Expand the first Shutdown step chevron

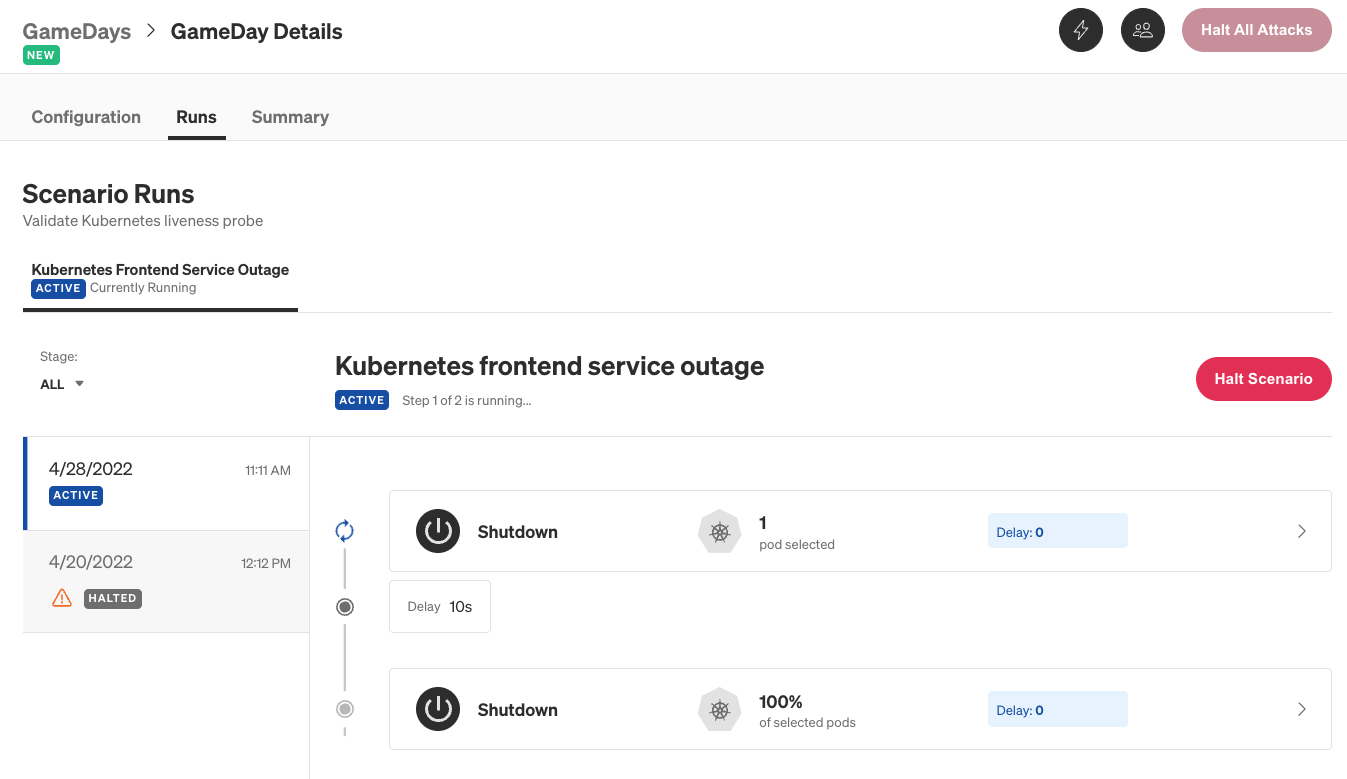tap(1301, 531)
